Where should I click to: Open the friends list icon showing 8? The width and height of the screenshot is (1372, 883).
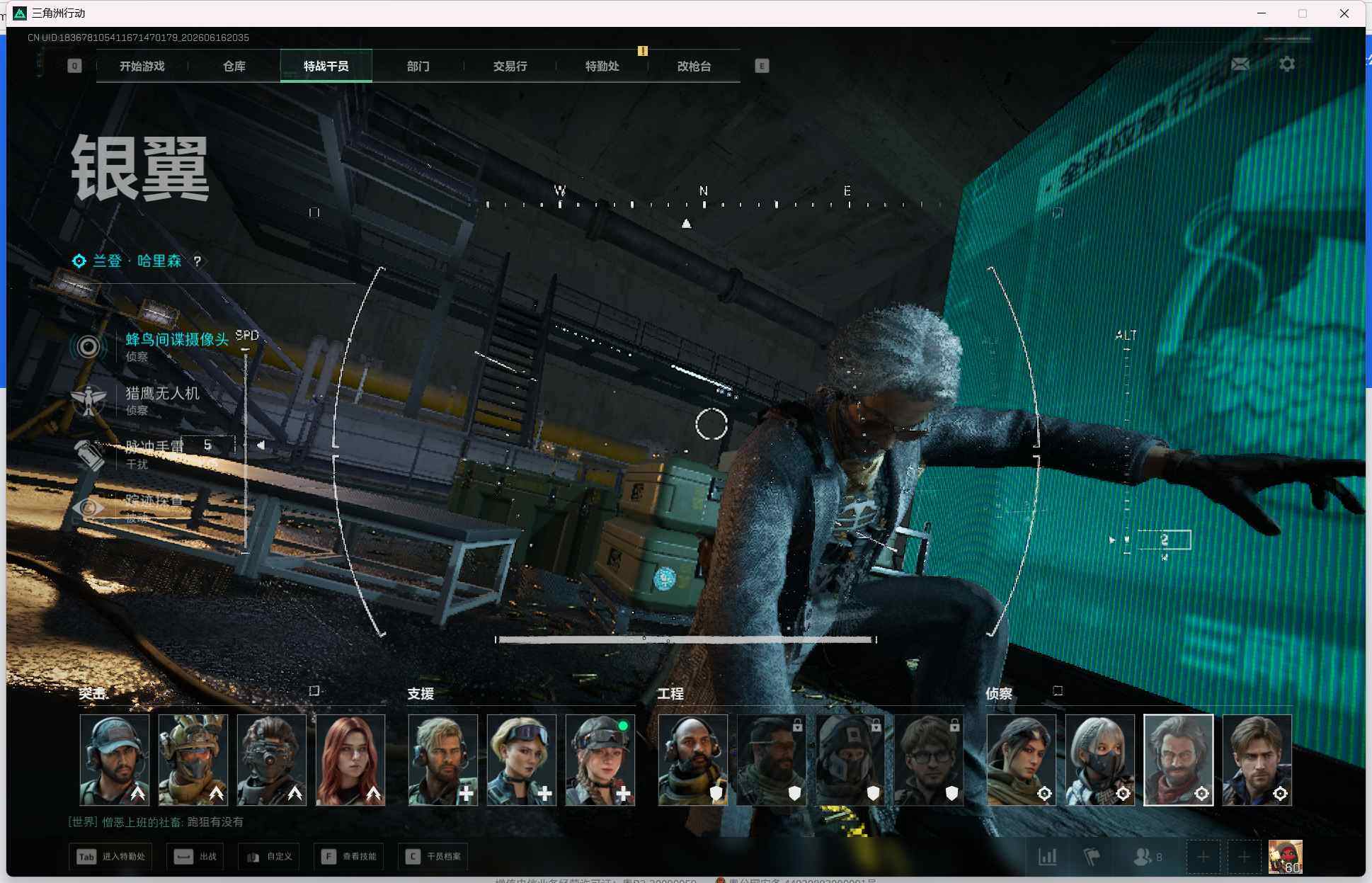pos(1148,857)
